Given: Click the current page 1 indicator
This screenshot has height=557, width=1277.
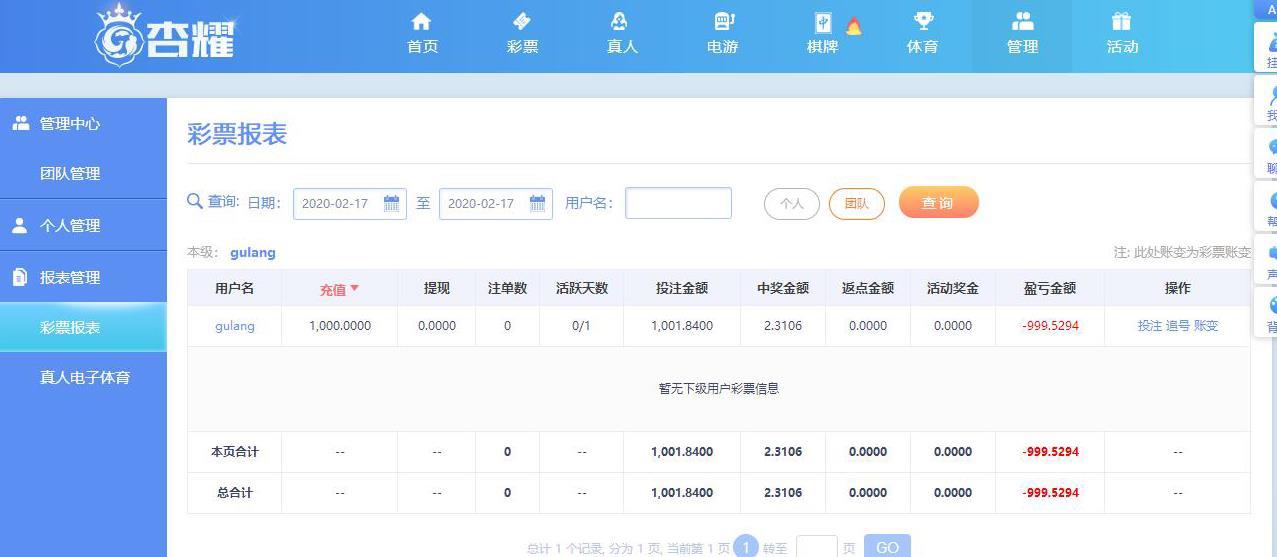Looking at the screenshot, I should tap(746, 546).
